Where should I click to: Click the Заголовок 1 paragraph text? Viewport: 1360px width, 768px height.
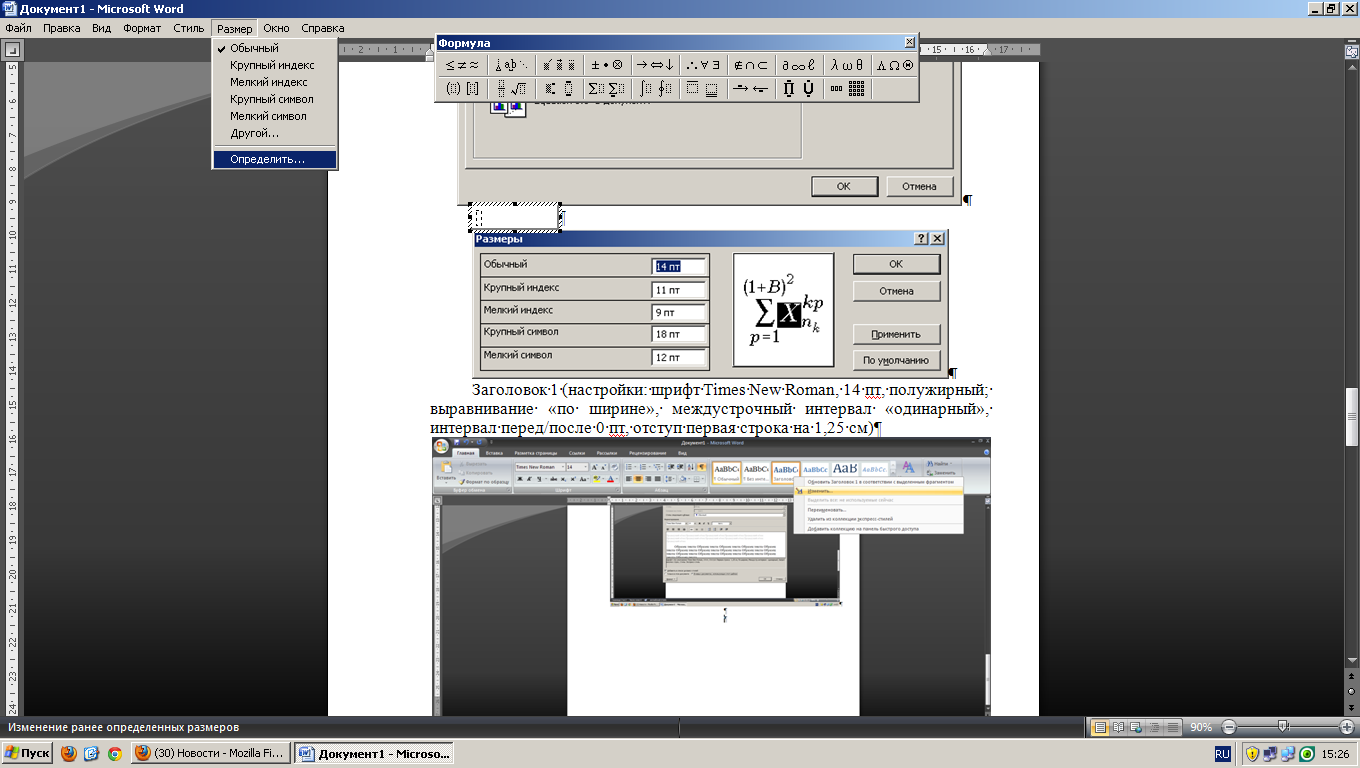tap(711, 409)
